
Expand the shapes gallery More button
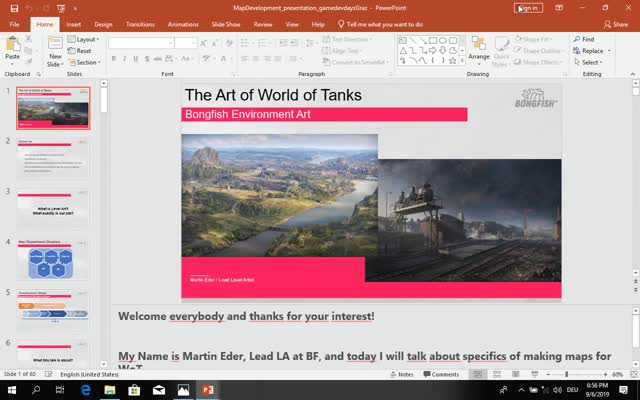pyautogui.click(x=462, y=60)
